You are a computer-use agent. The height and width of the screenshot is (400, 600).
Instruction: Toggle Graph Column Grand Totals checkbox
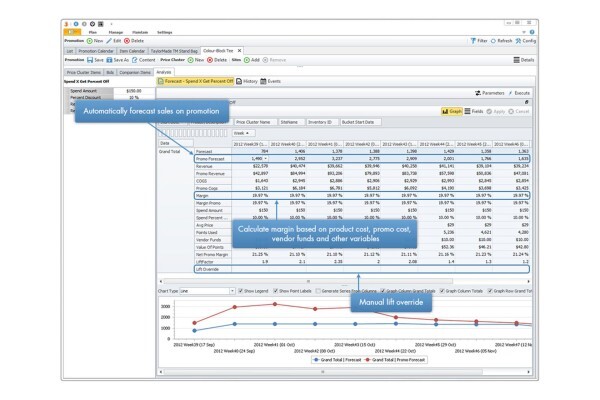(x=383, y=291)
